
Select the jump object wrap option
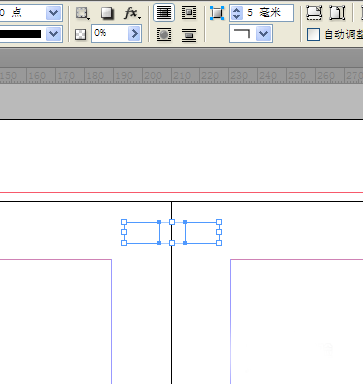189,34
